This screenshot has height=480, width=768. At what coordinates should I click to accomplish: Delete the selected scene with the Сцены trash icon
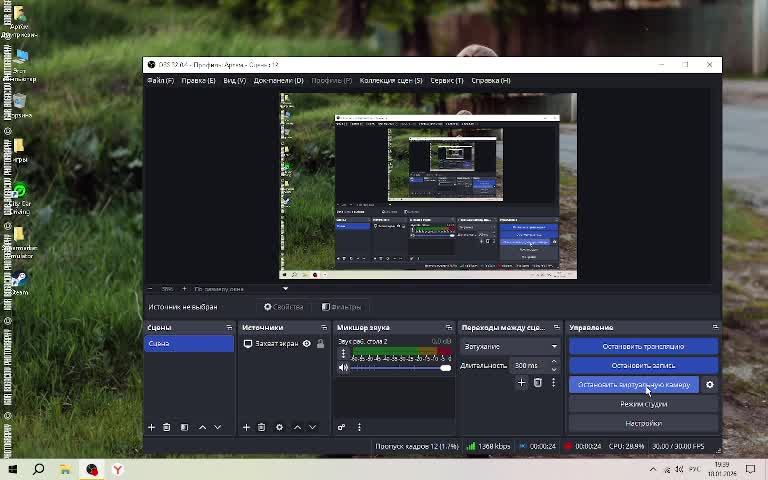point(167,428)
